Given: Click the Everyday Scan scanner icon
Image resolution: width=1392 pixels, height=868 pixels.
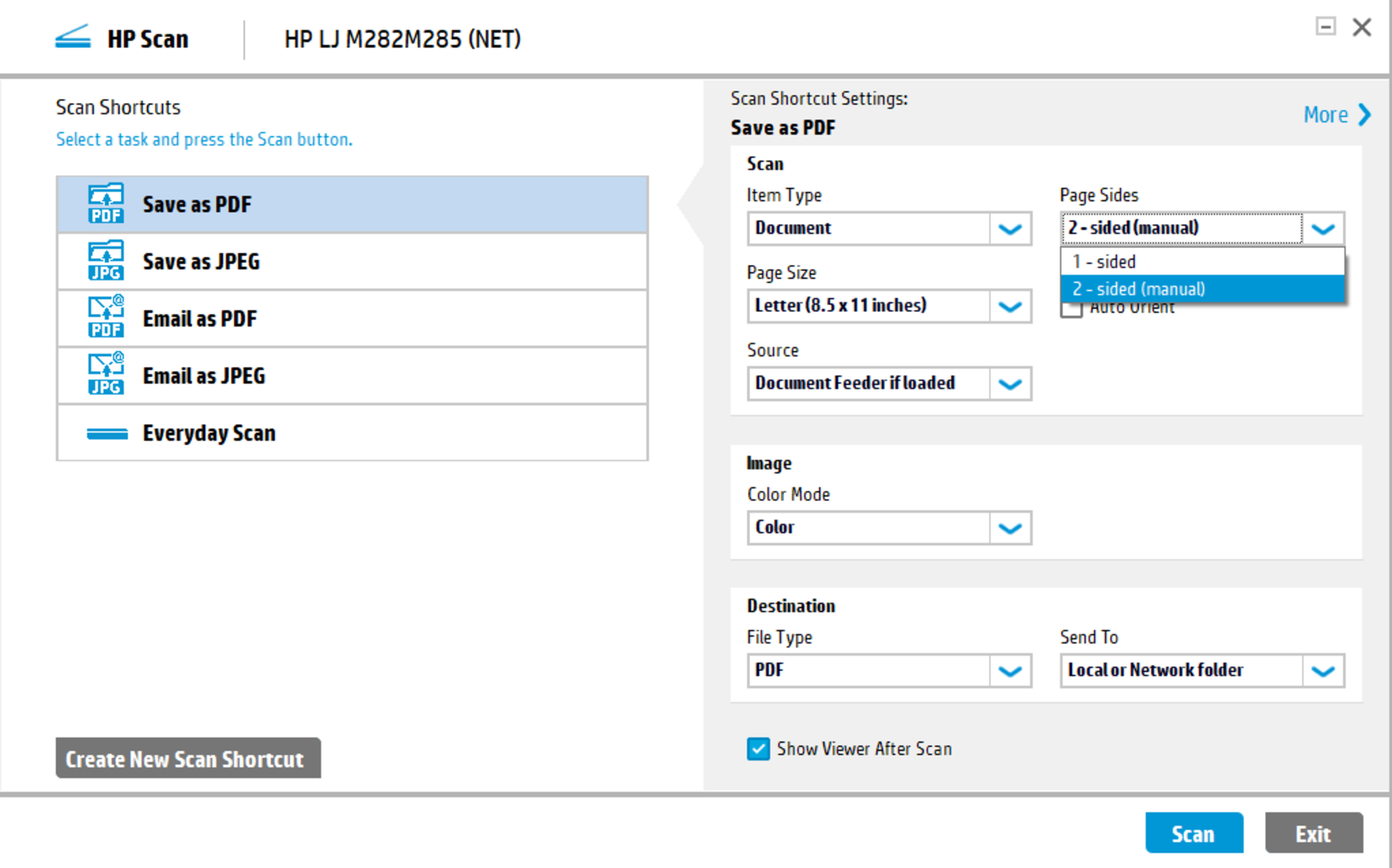Looking at the screenshot, I should [107, 433].
